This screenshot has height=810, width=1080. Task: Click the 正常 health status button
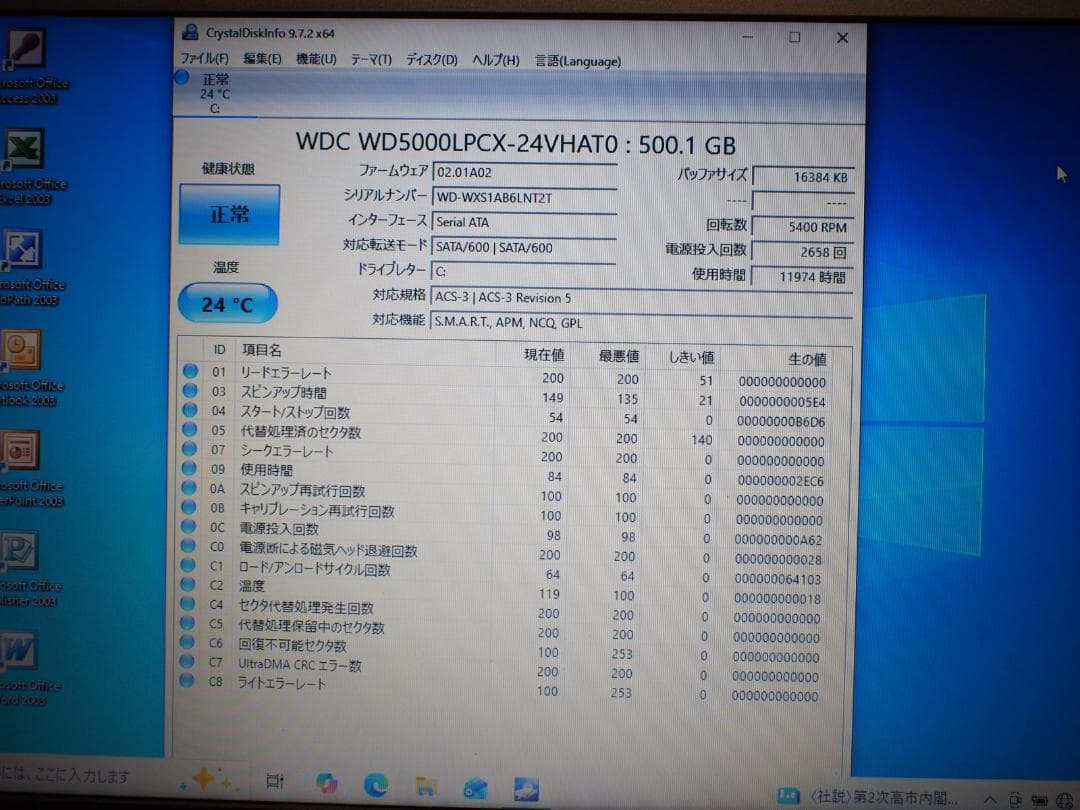tap(229, 214)
